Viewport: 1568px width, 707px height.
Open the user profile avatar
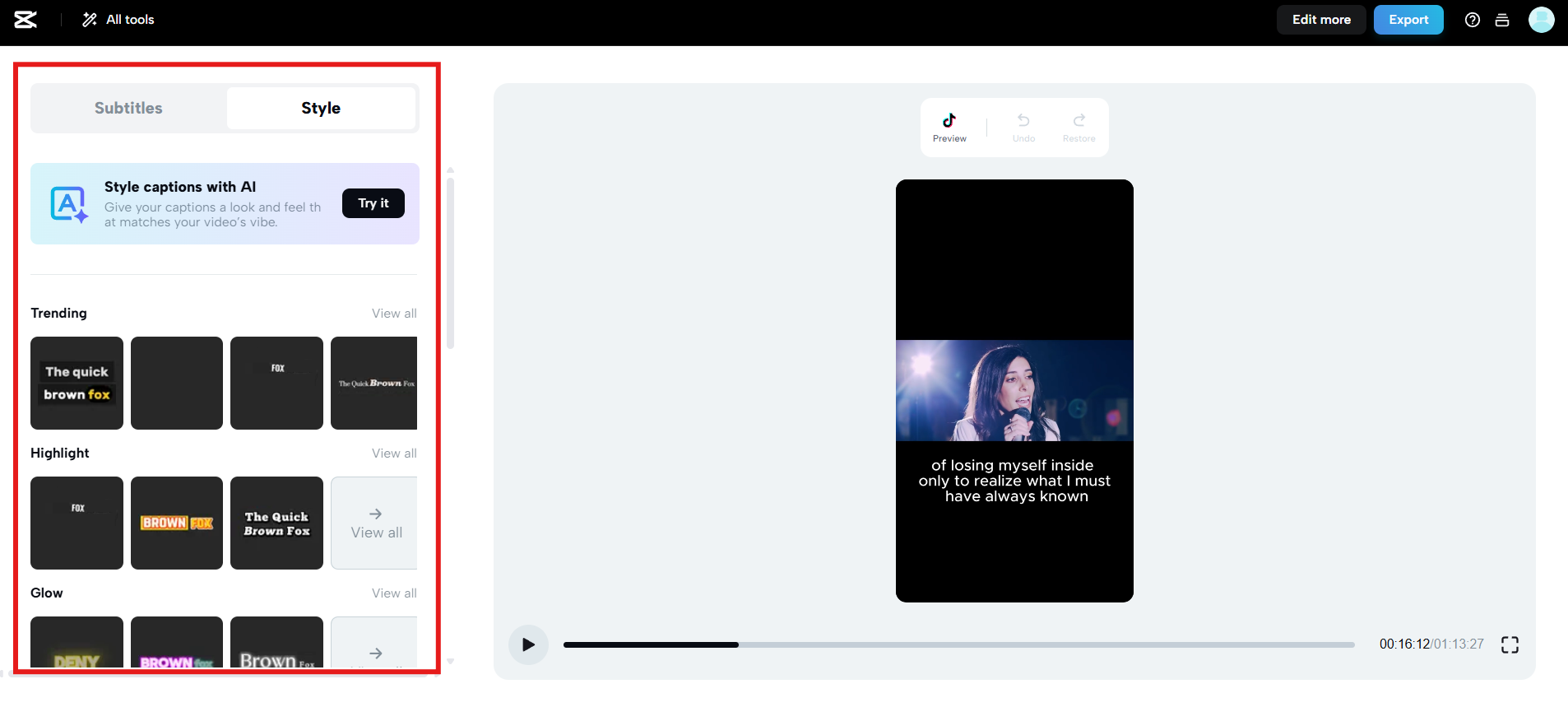tap(1542, 20)
